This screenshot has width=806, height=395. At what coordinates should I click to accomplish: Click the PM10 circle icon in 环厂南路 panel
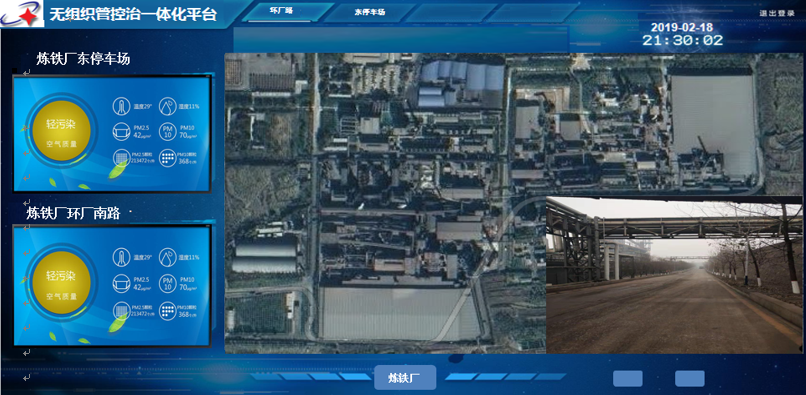pyautogui.click(x=168, y=283)
